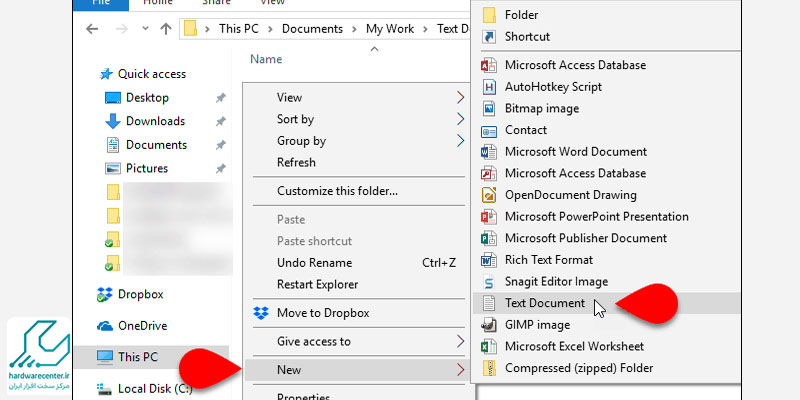Image resolution: width=800 pixels, height=400 pixels.
Task: Choose the Microsoft Excel Worksheet icon
Action: click(489, 347)
